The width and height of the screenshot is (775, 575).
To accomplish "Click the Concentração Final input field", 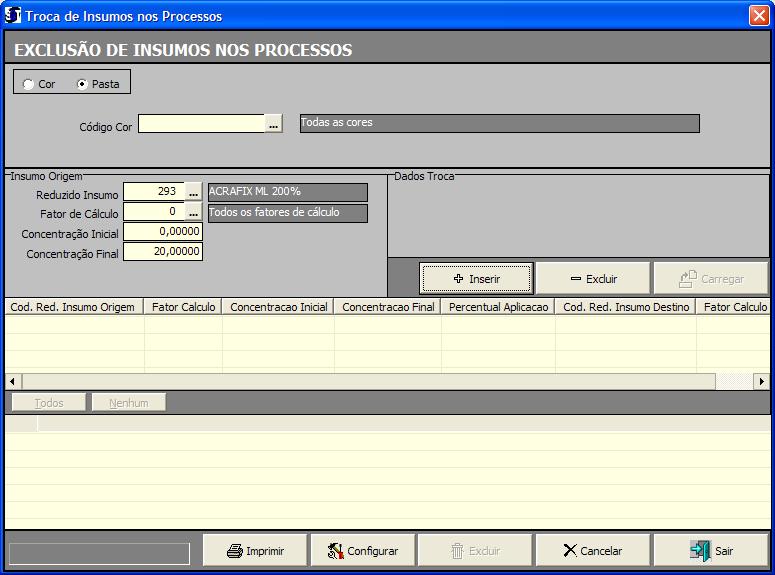I will (x=163, y=252).
